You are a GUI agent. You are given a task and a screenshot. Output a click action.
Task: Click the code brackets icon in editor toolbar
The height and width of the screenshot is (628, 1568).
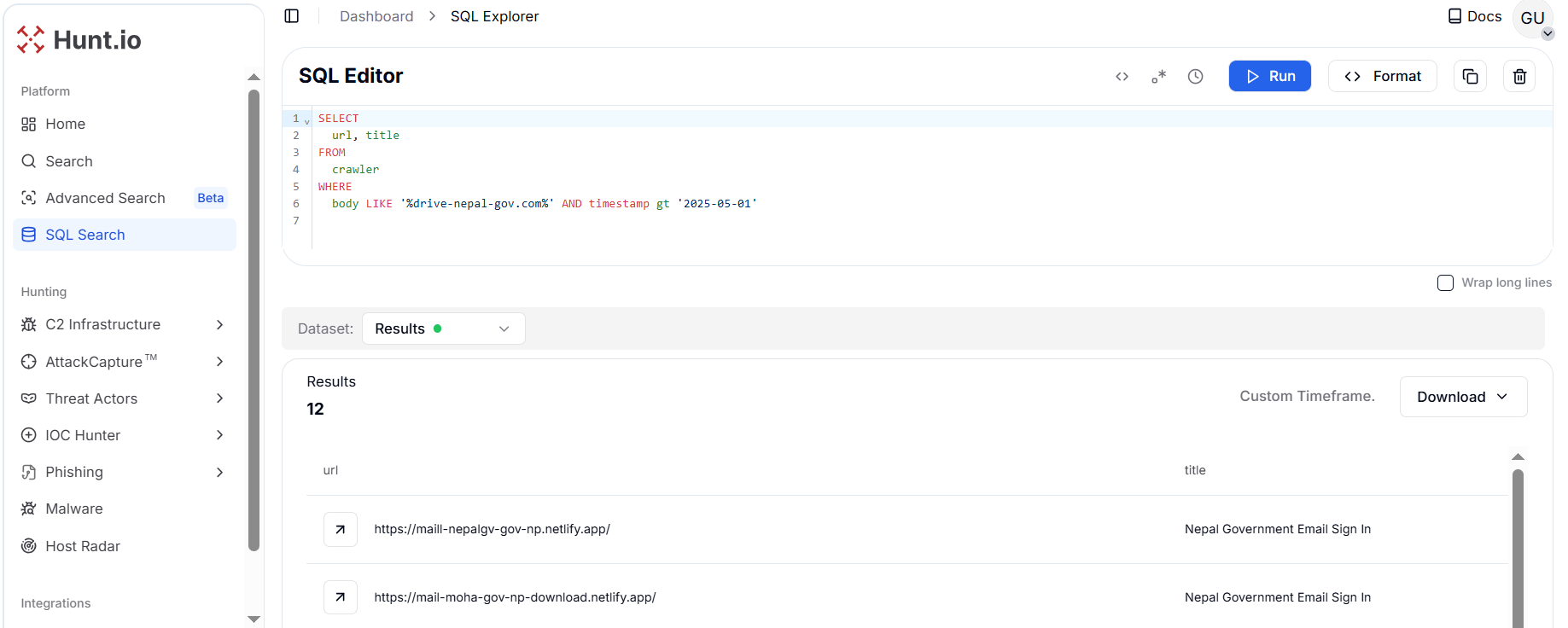(x=1122, y=77)
